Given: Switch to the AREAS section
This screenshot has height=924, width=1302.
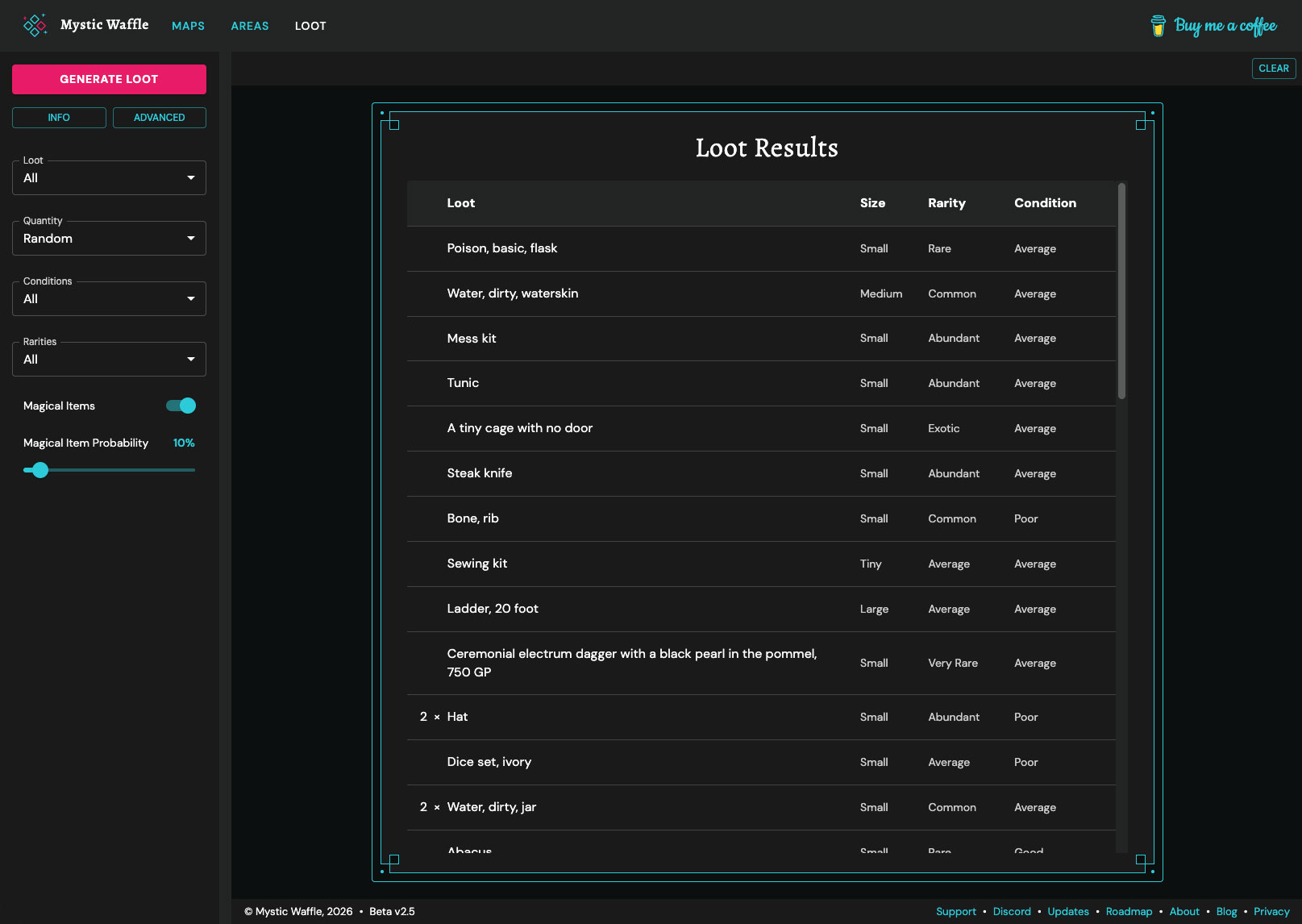Looking at the screenshot, I should click(250, 25).
